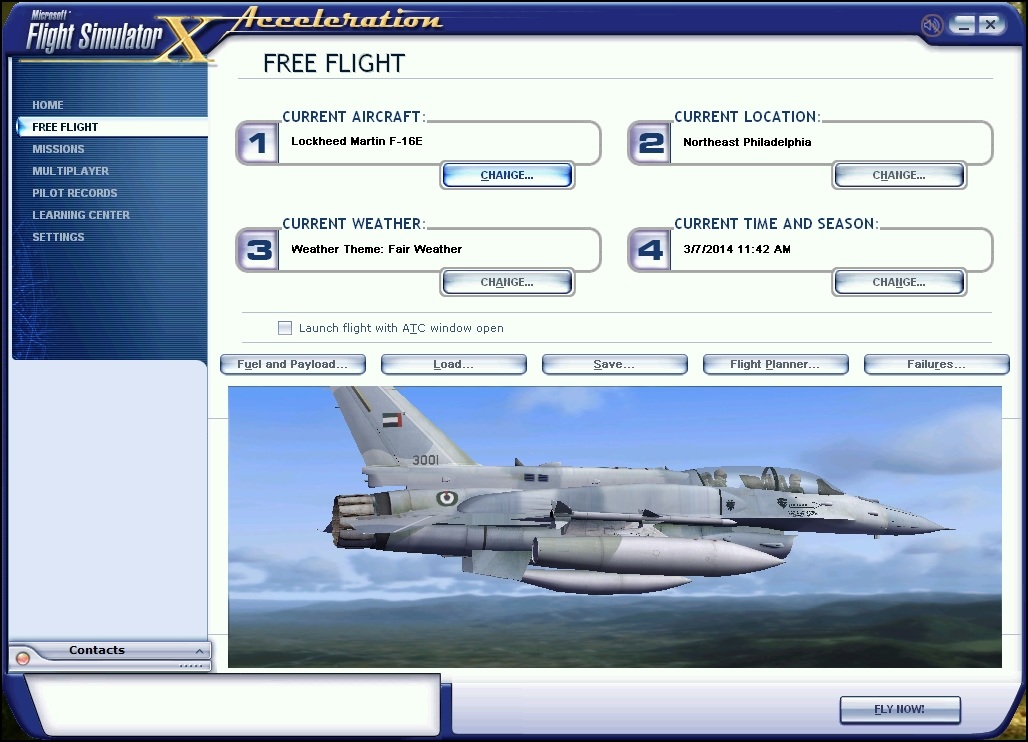Screen dimensions: 1028x742
Task: Change the current aircraft
Action: (507, 175)
